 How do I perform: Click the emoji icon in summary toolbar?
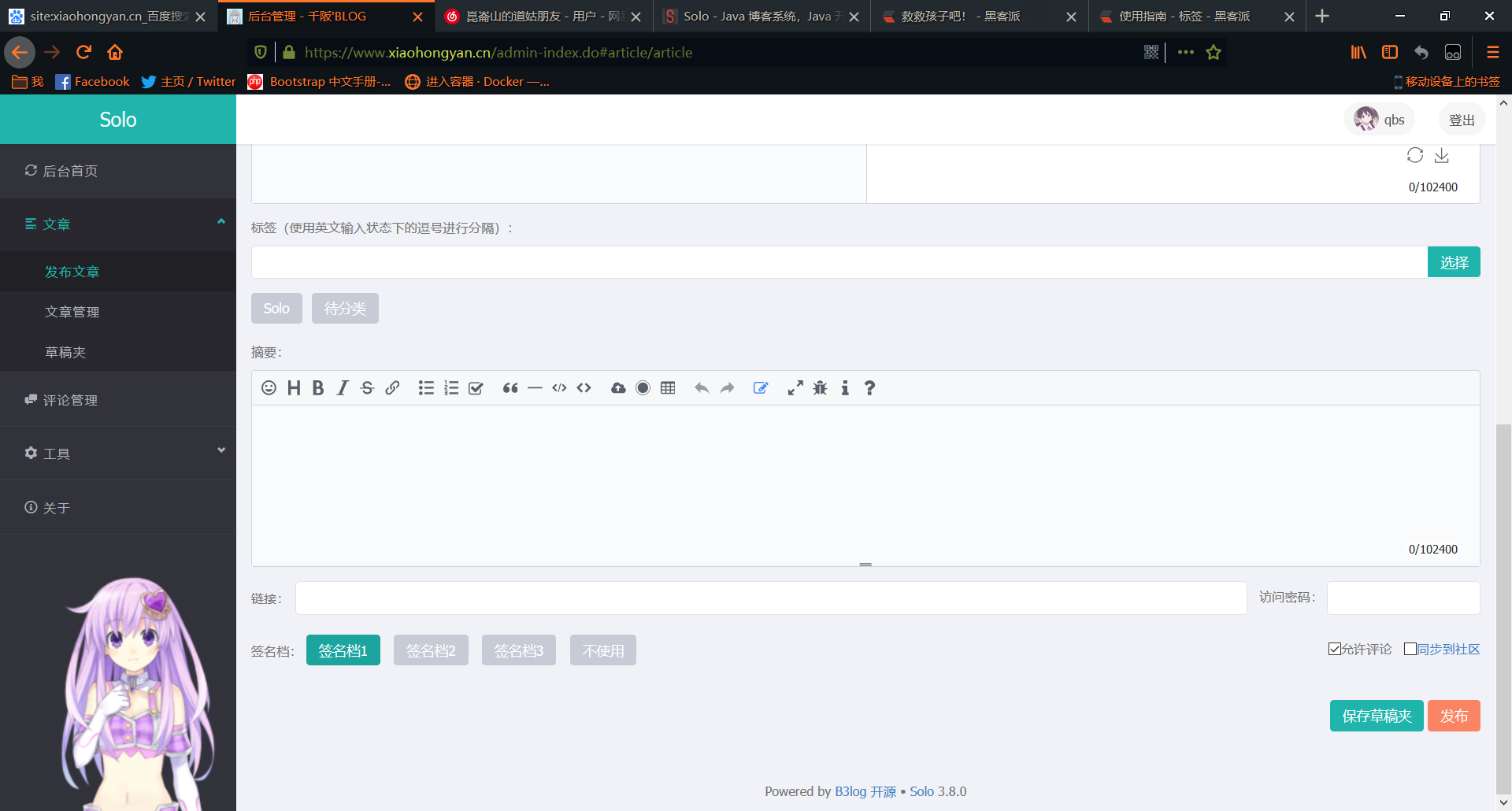coord(269,388)
